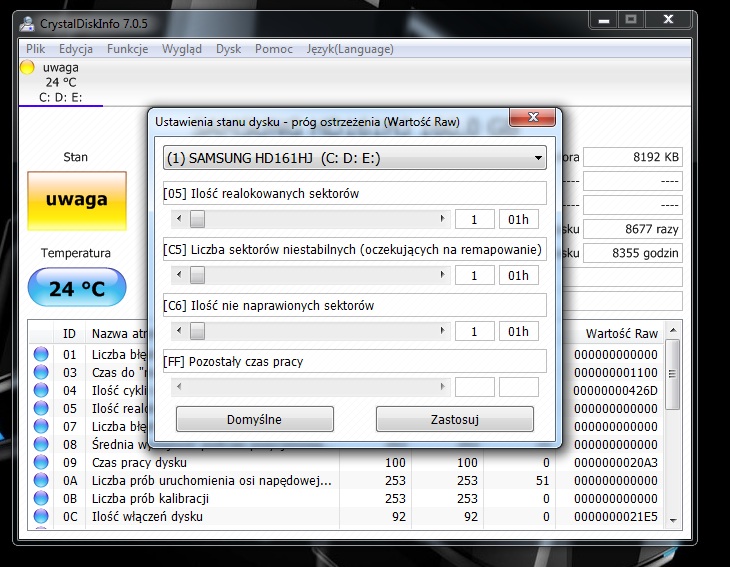730x567 pixels.
Task: Click the ID column header
Action: 69,333
